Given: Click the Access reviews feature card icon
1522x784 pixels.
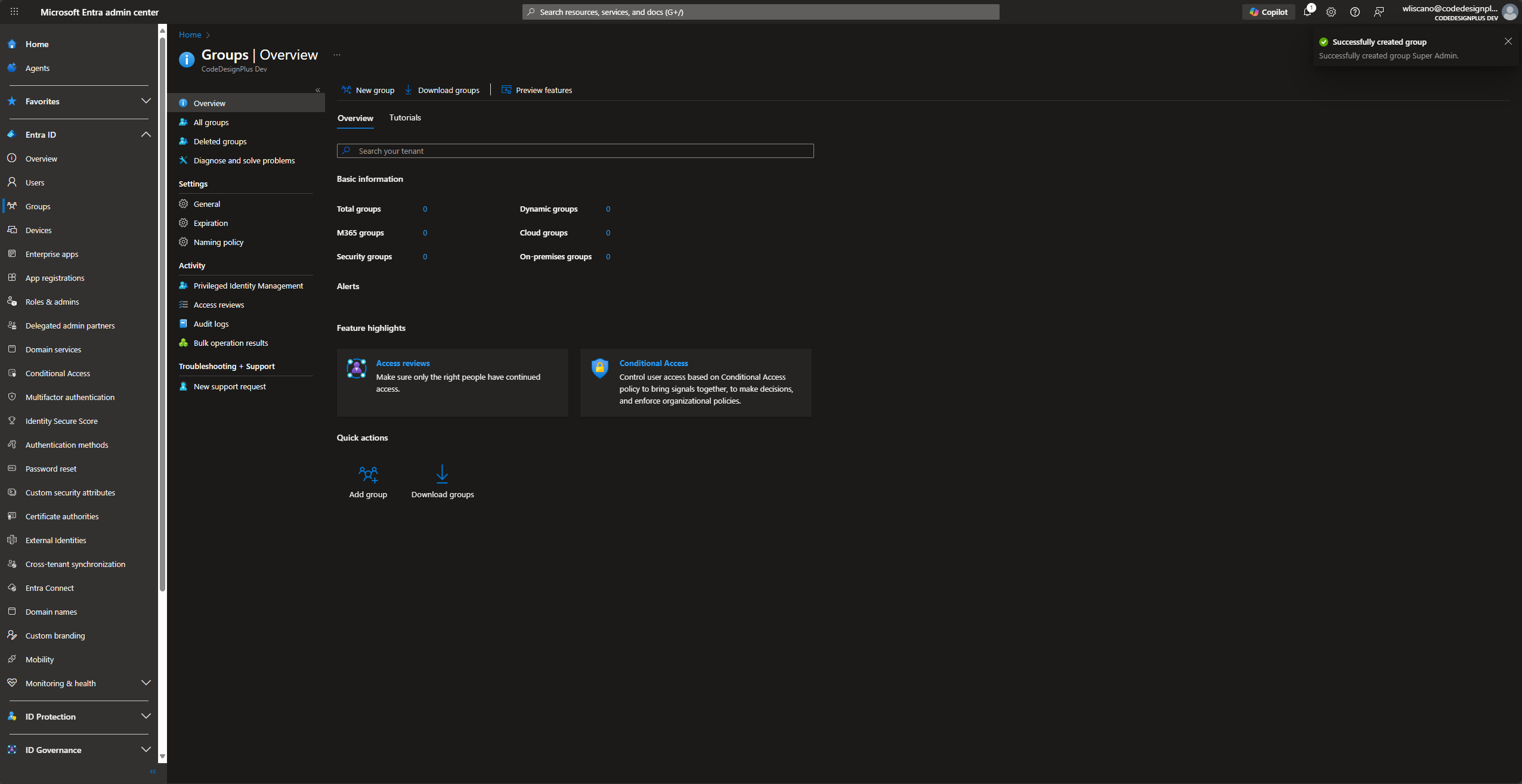Looking at the screenshot, I should 357,368.
